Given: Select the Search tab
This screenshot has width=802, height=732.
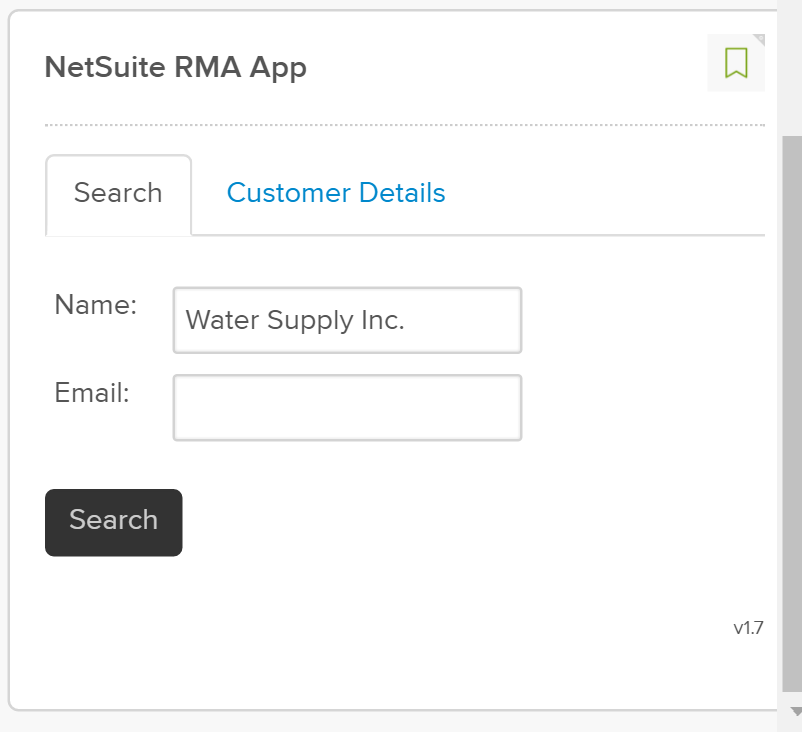Looking at the screenshot, I should click(x=118, y=195).
